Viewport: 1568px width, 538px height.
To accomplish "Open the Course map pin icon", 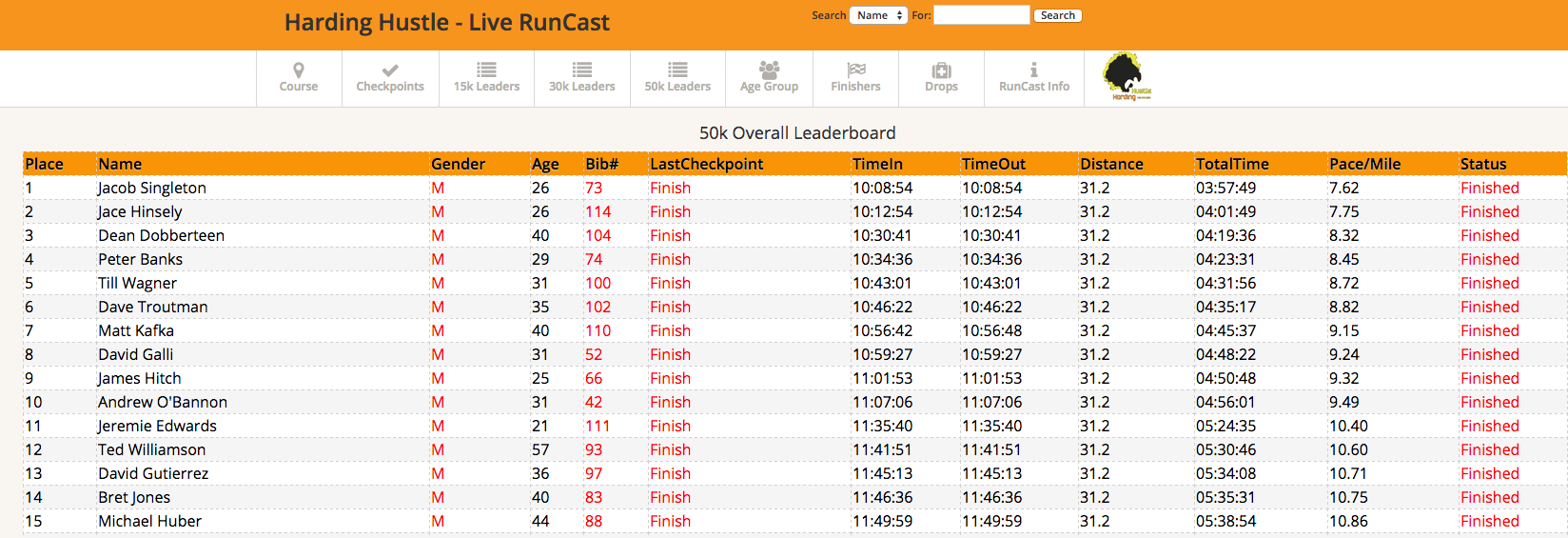I will (299, 70).
